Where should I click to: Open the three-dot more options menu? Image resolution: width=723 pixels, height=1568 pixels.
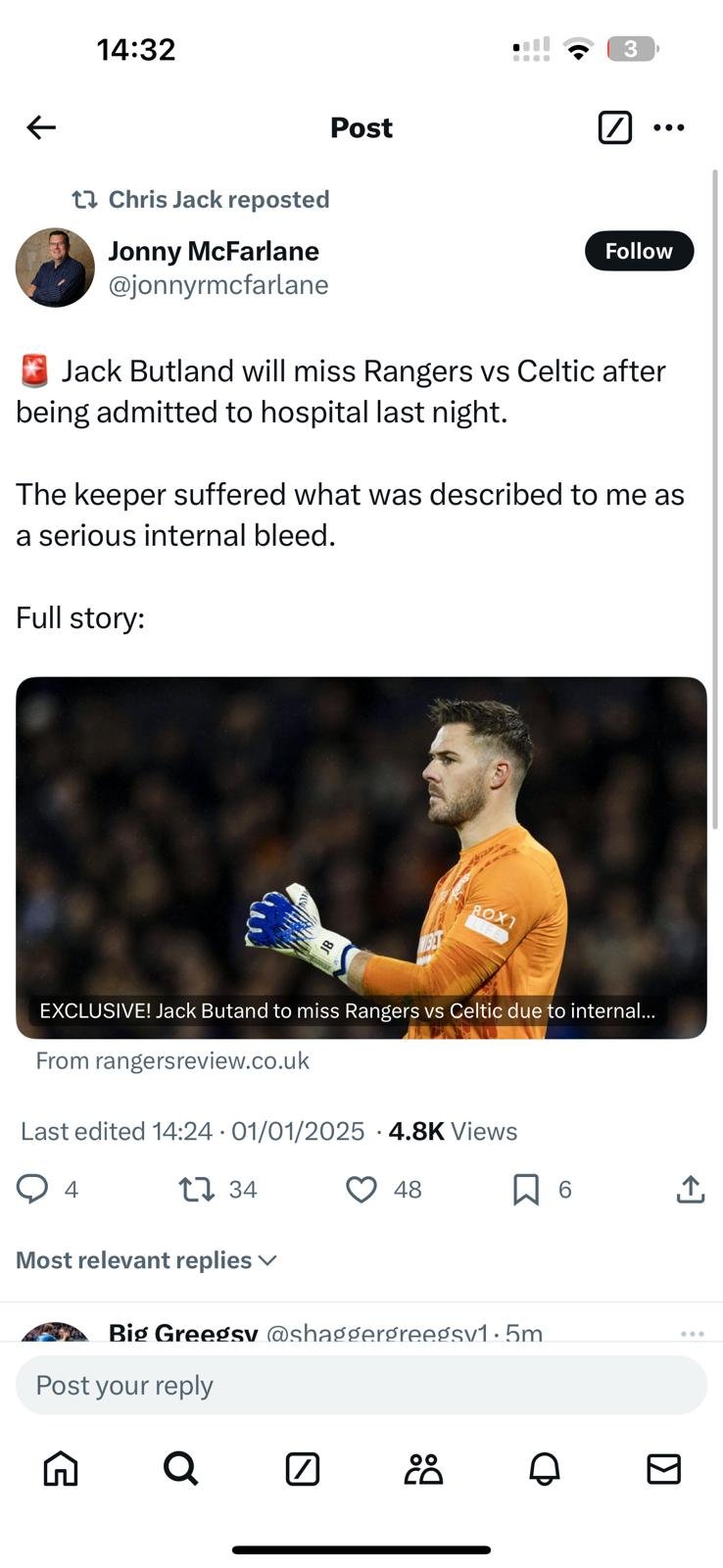pos(668,127)
